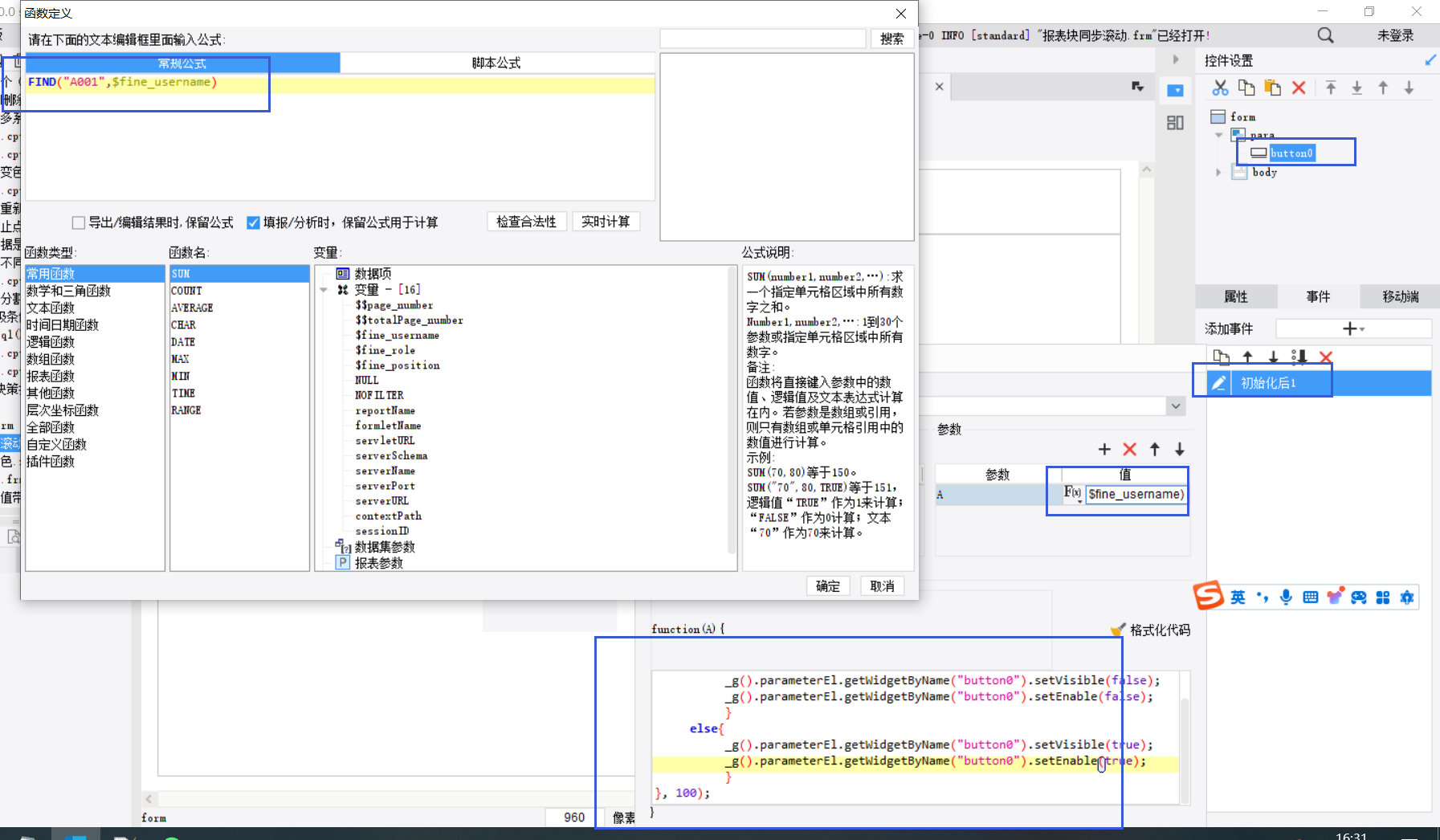Remove parameter with red X in 参数 section
Screen dimensions: 1440x840
point(1130,450)
